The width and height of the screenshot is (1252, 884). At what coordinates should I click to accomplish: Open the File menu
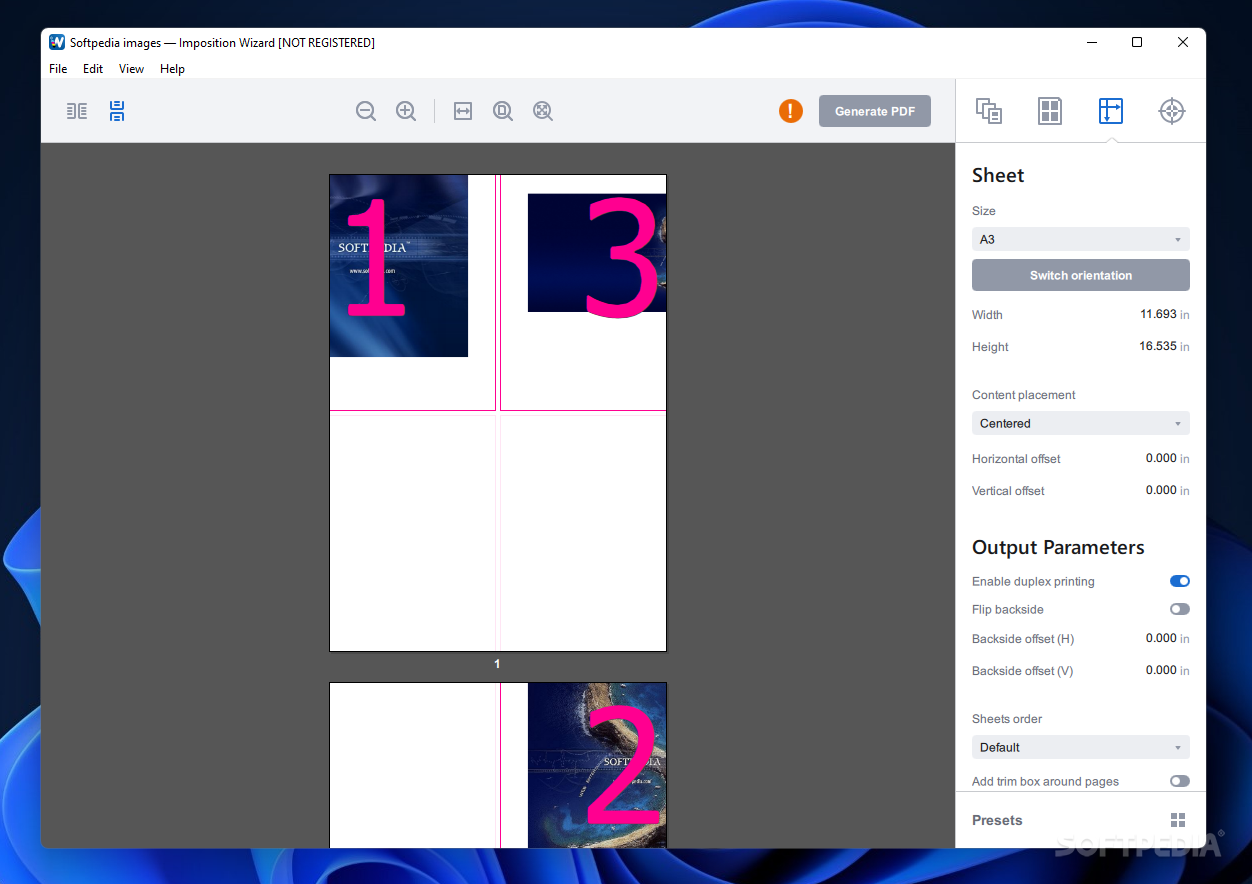[58, 69]
